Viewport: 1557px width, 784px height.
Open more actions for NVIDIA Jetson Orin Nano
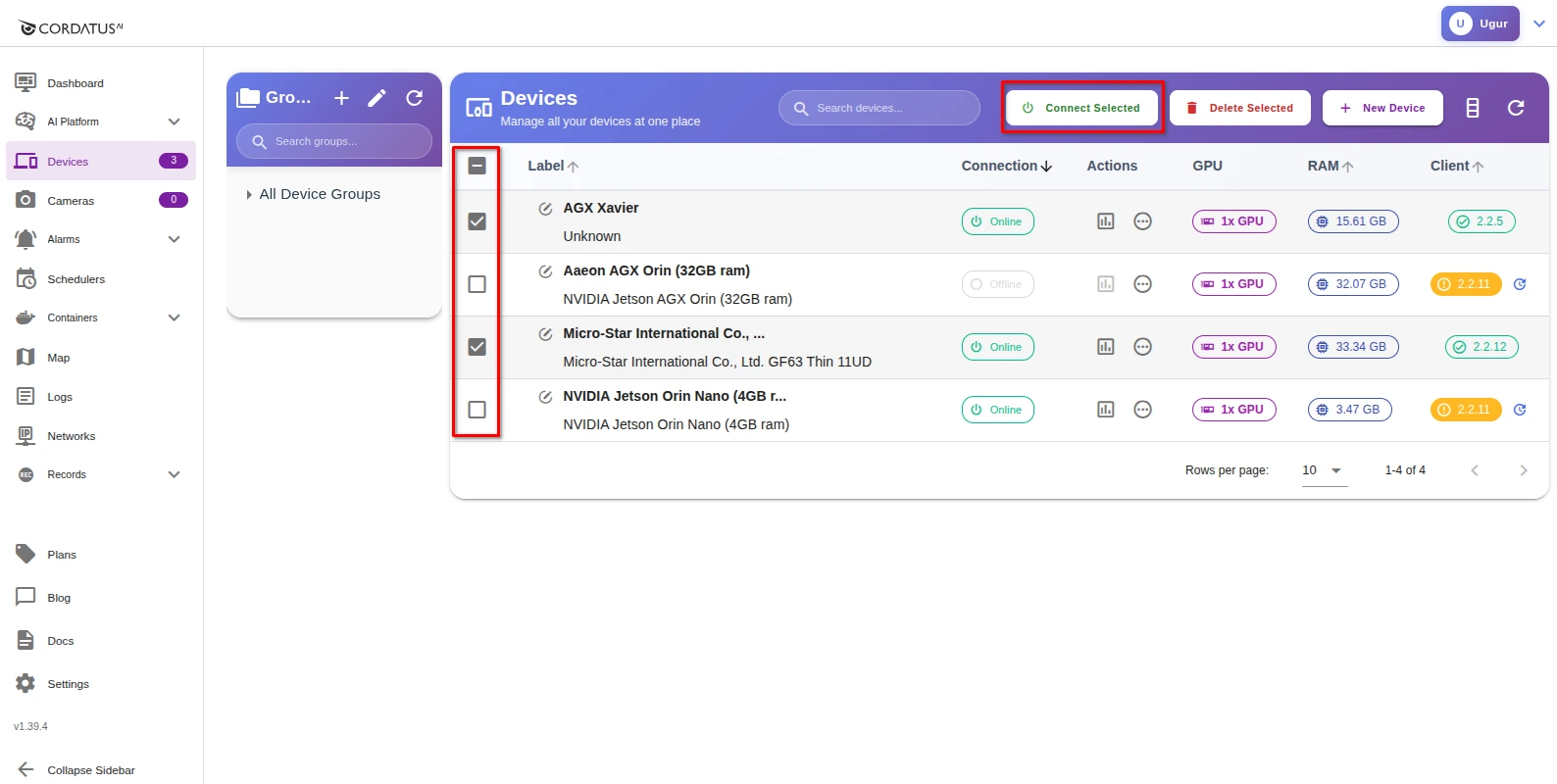1142,410
